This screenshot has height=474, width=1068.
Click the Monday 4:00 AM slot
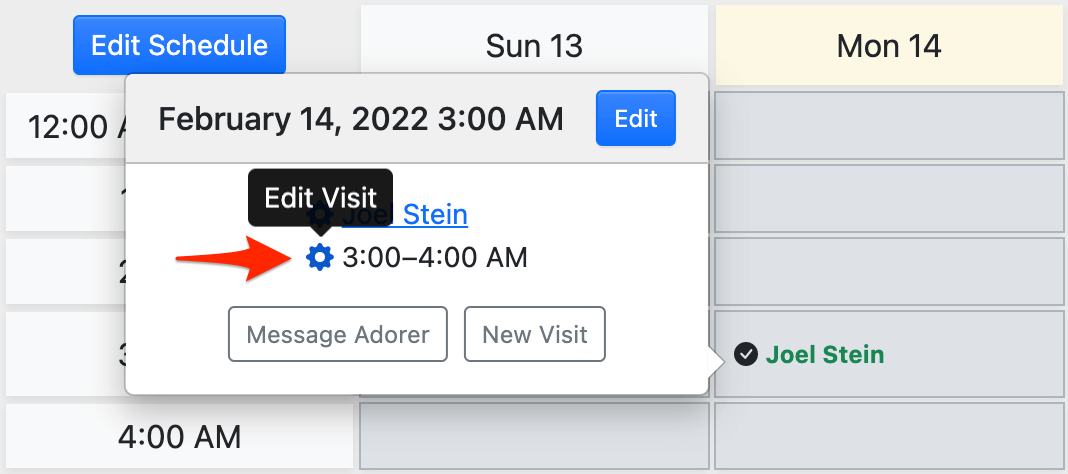(889, 436)
